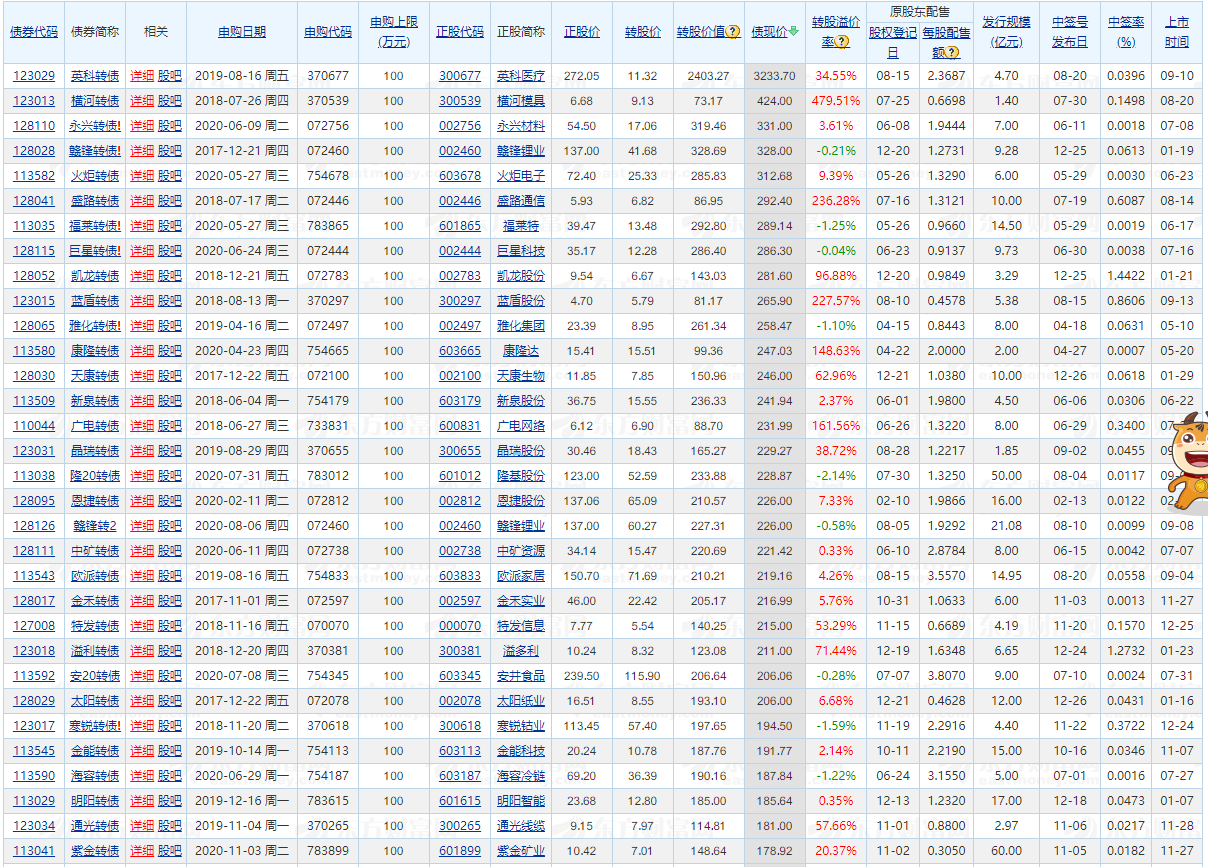Screen dimensions: 1208x867
Task: Sort by 申购日期 column header
Action: pyautogui.click(x=242, y=32)
